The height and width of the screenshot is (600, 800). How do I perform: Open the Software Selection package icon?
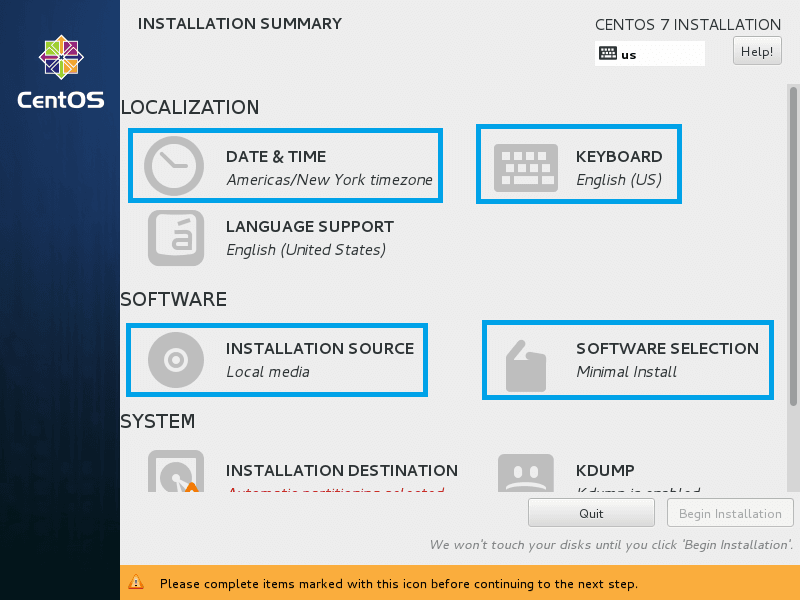point(526,366)
